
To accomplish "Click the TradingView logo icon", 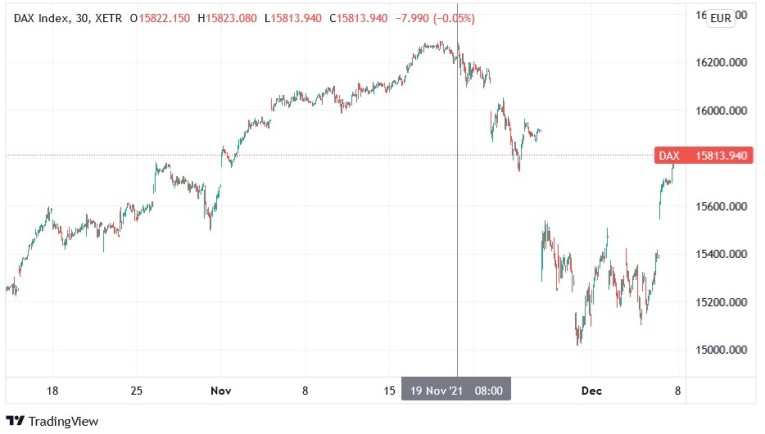I will click(15, 421).
